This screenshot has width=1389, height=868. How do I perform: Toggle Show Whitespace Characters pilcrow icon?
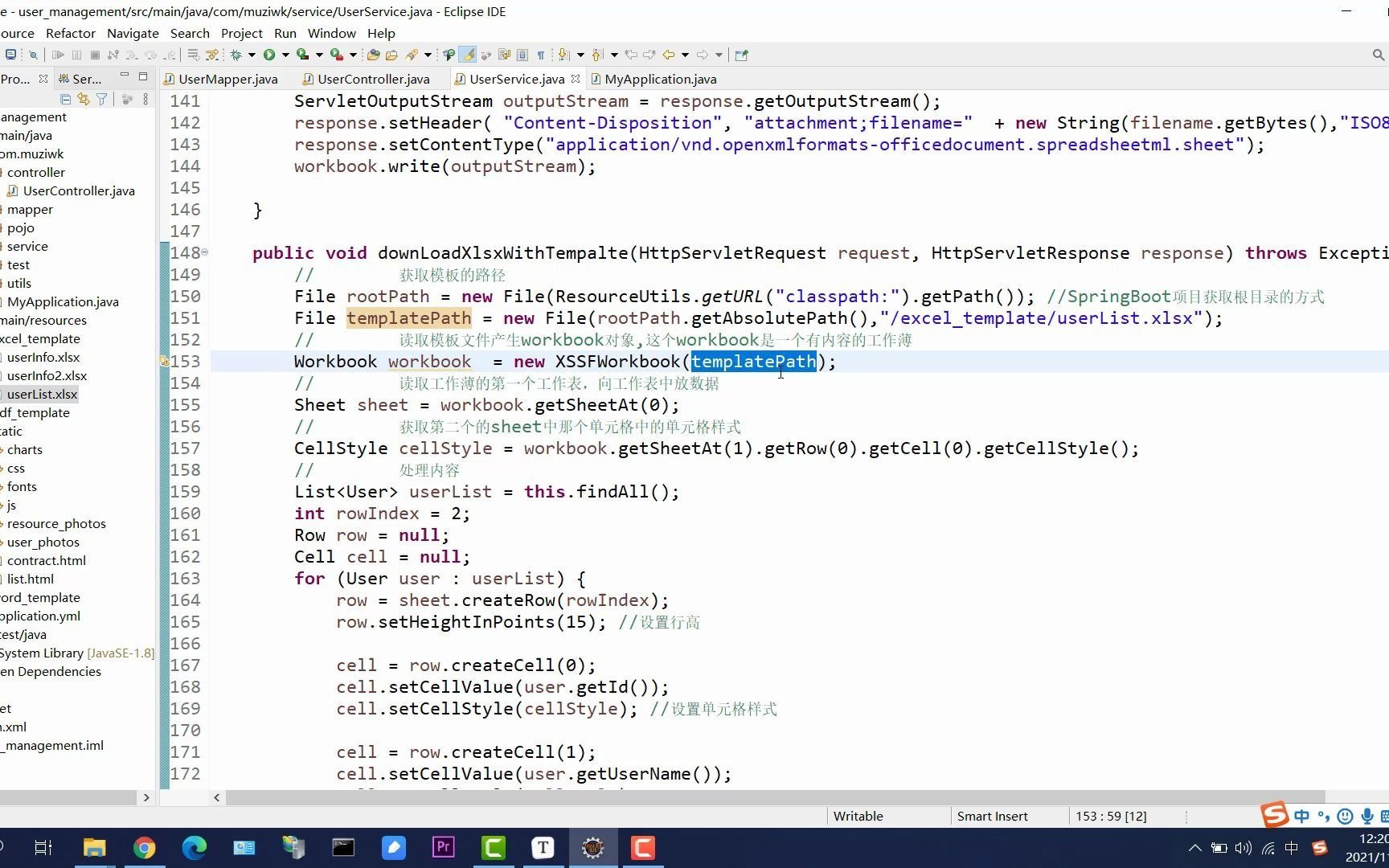tap(541, 55)
